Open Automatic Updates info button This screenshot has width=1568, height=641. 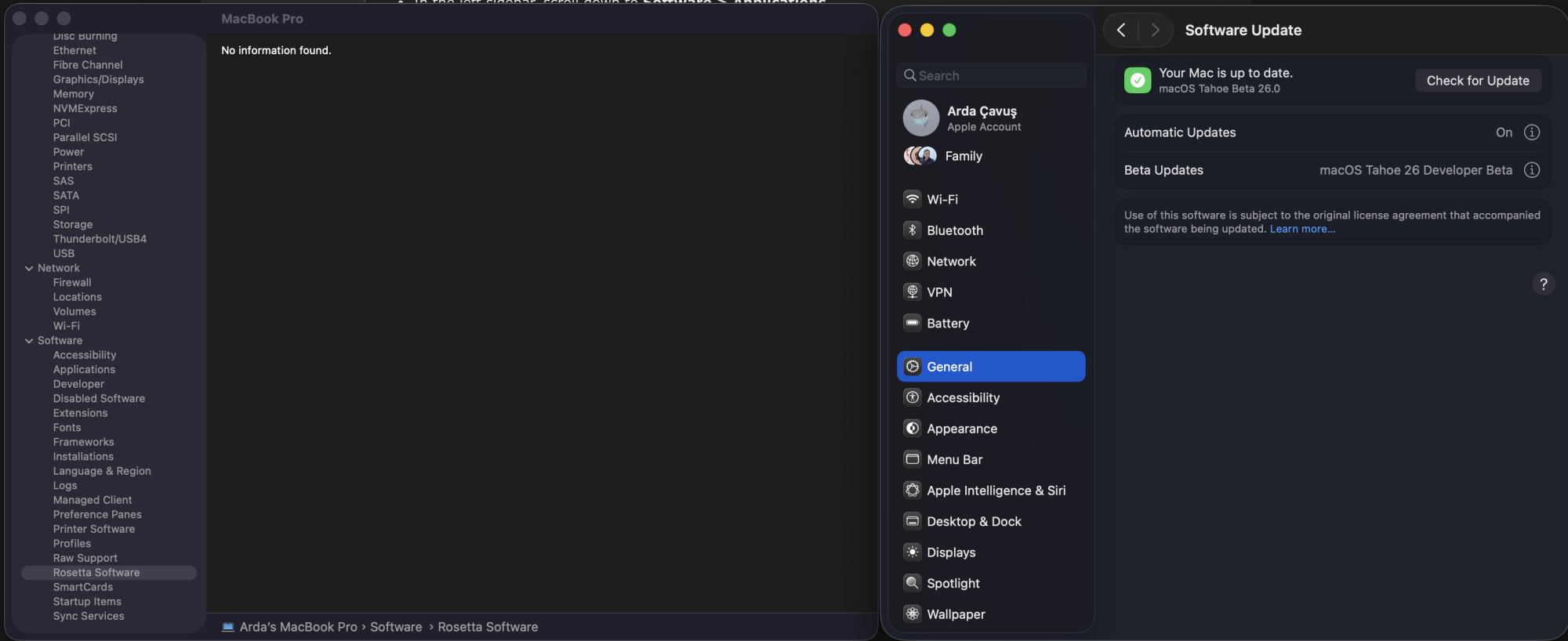[1531, 132]
